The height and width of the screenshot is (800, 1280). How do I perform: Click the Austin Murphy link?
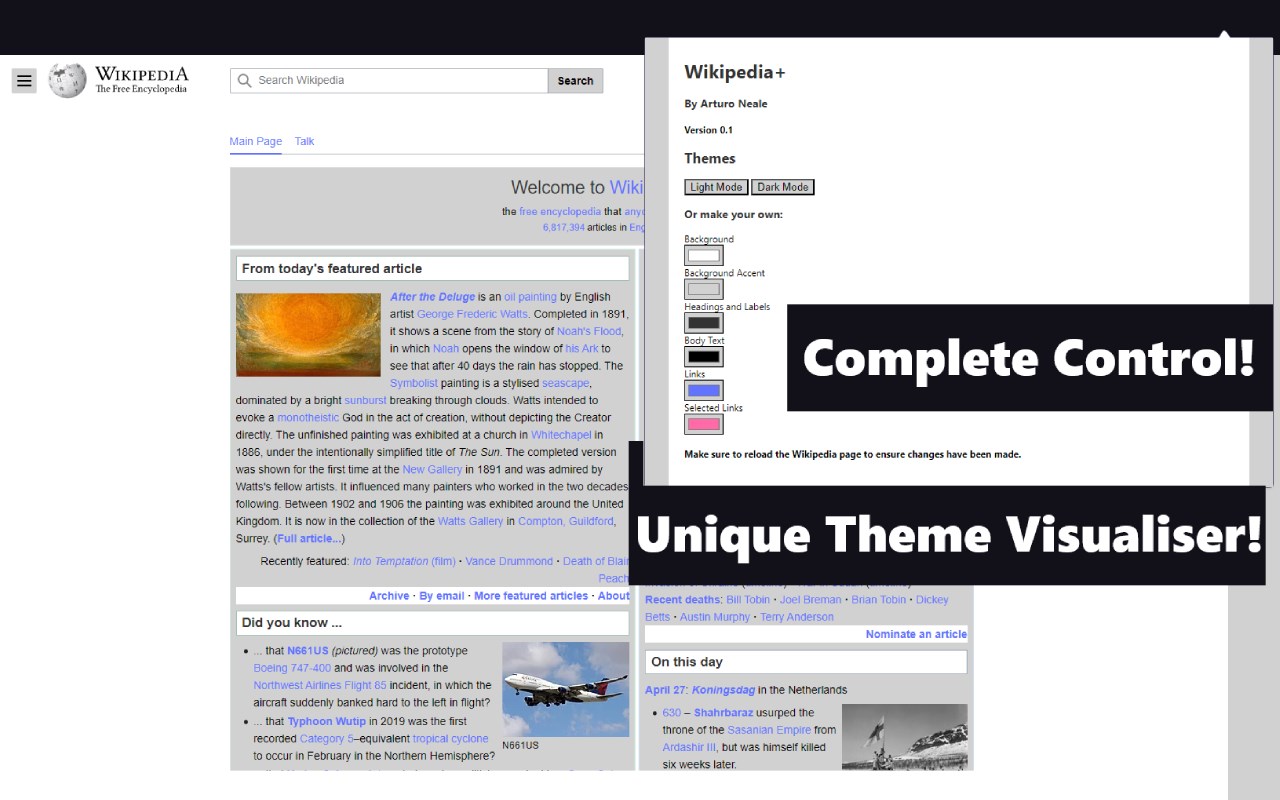click(x=715, y=617)
